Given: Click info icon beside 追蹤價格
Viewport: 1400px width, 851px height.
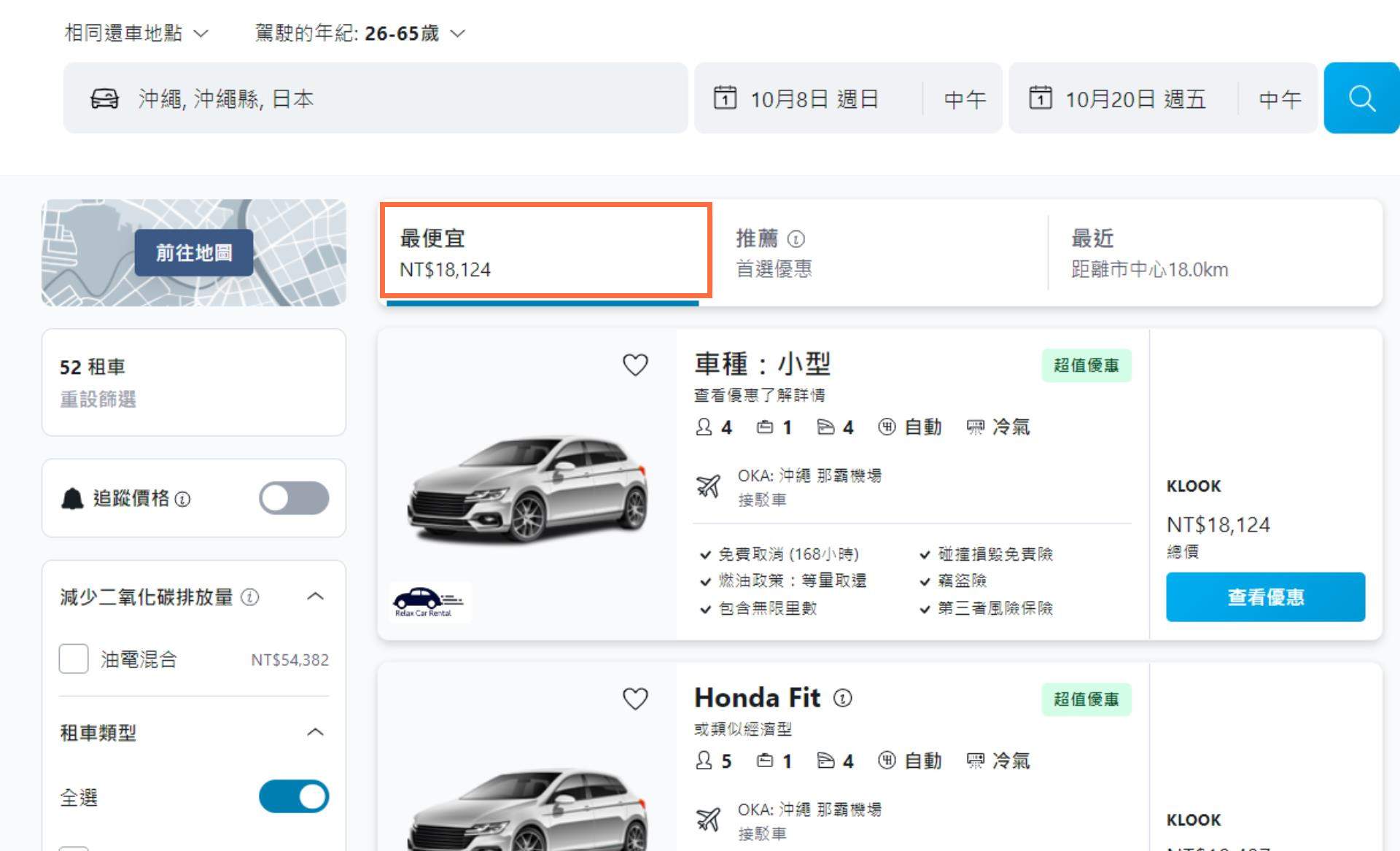Looking at the screenshot, I should tap(183, 500).
